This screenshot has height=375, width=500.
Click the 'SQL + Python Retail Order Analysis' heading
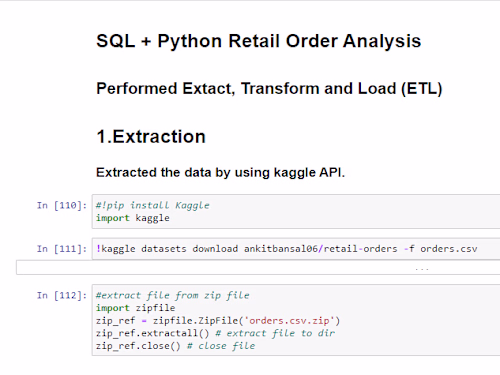coord(259,41)
